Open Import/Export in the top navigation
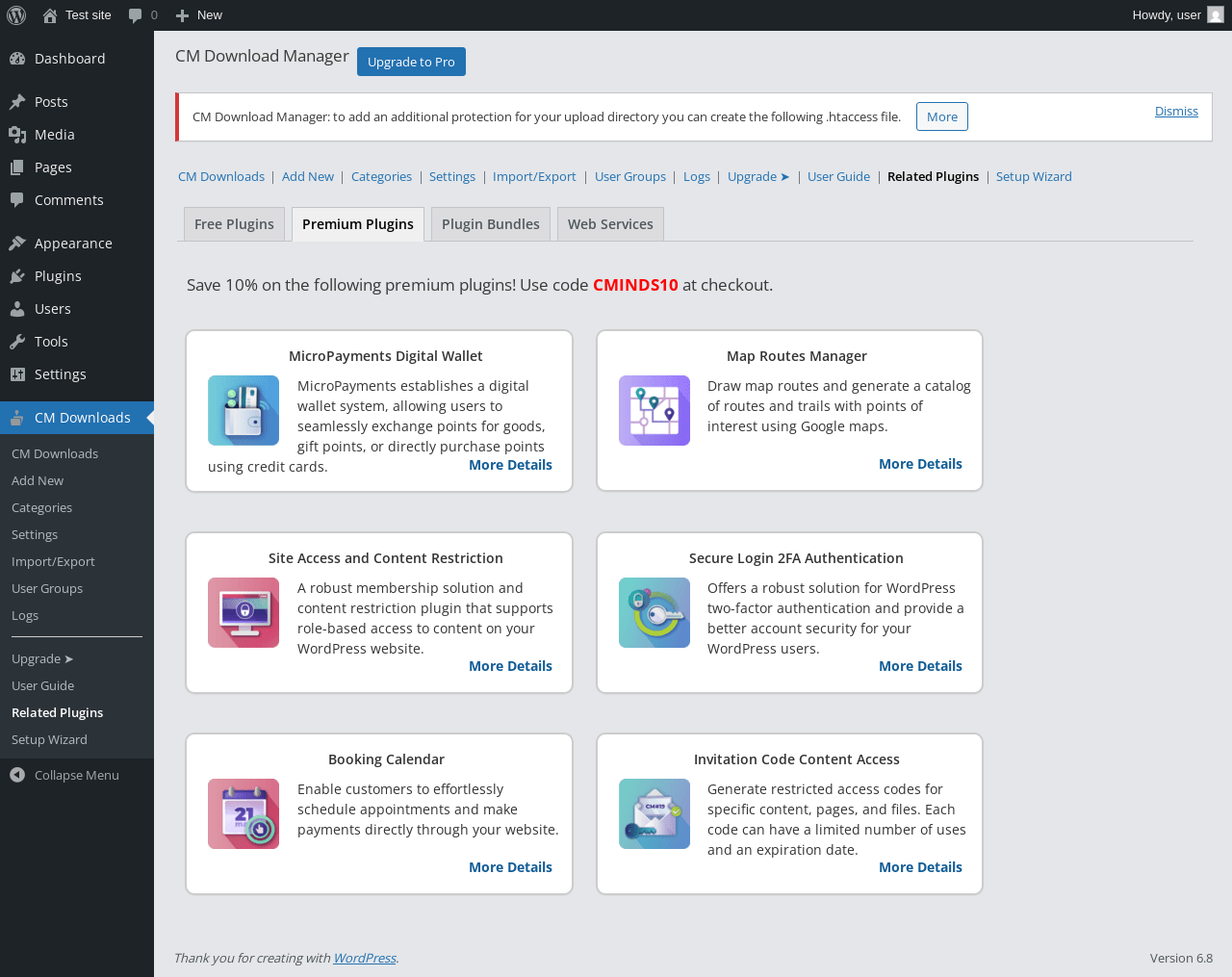The image size is (1232, 977). pos(534,176)
